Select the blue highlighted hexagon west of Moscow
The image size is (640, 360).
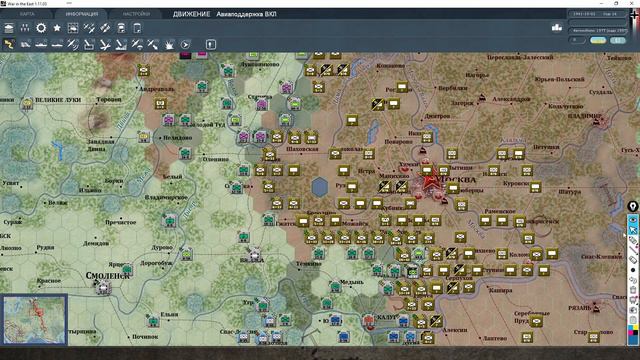320,187
